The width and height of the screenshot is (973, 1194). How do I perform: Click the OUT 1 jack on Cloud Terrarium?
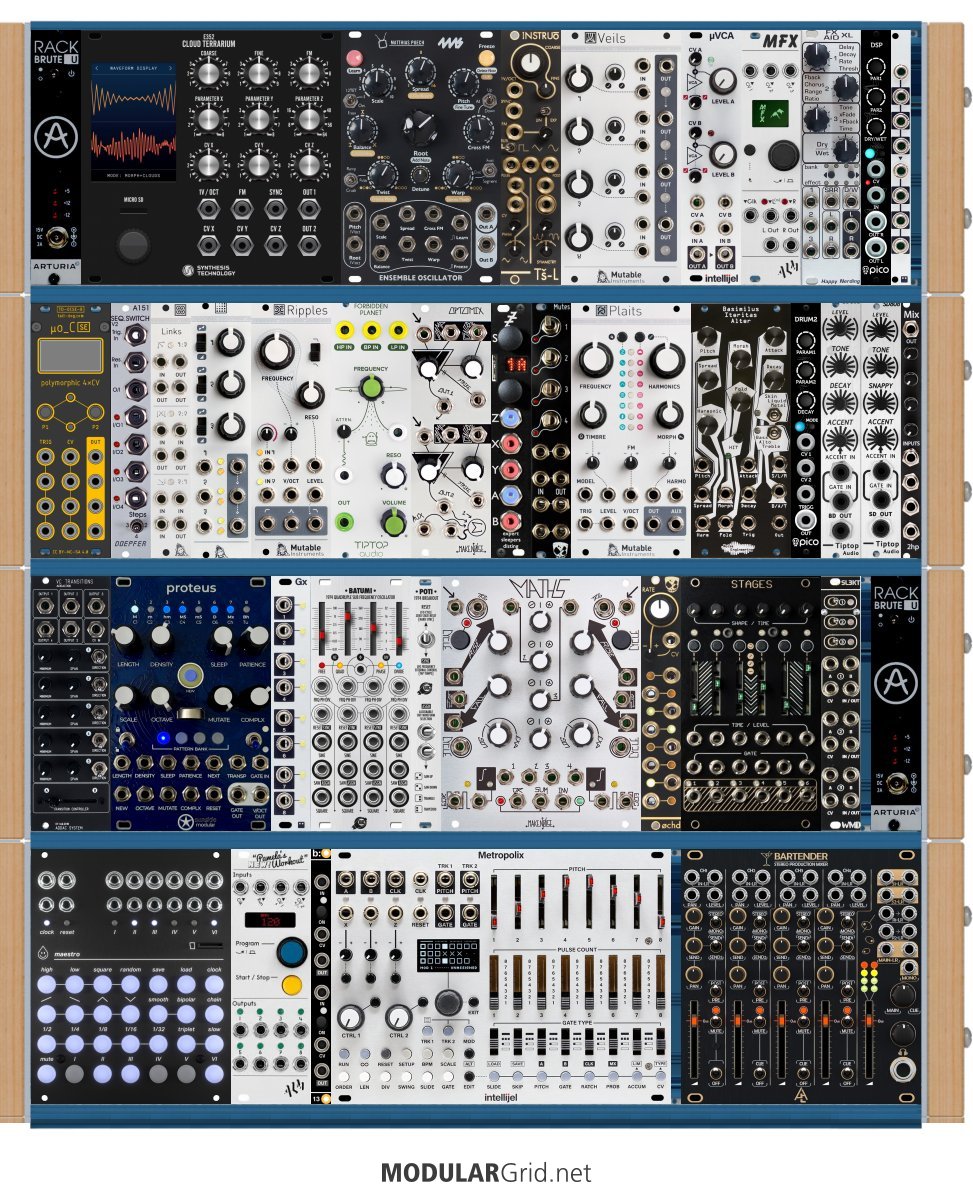pyautogui.click(x=308, y=208)
